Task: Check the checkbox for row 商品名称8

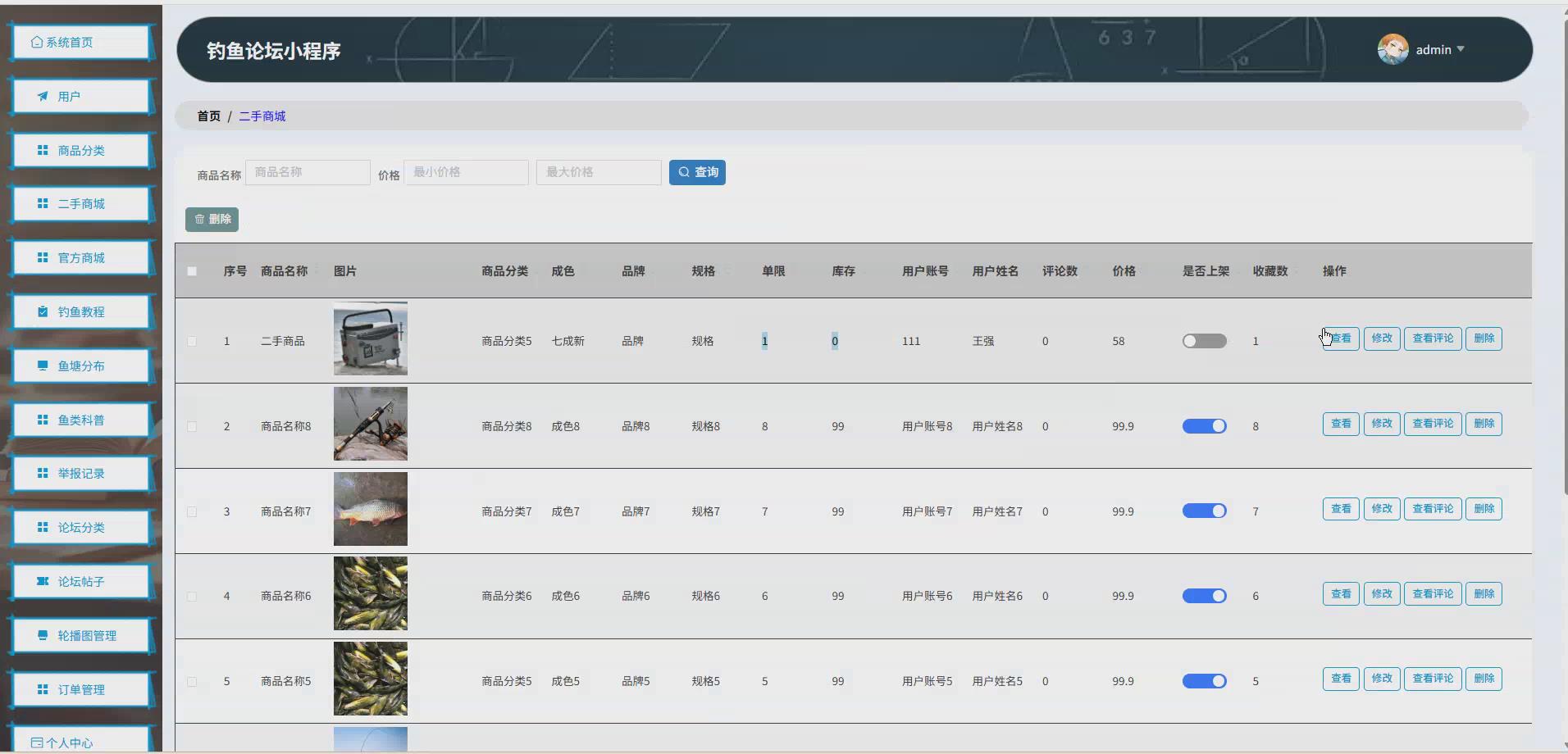Action: [192, 426]
